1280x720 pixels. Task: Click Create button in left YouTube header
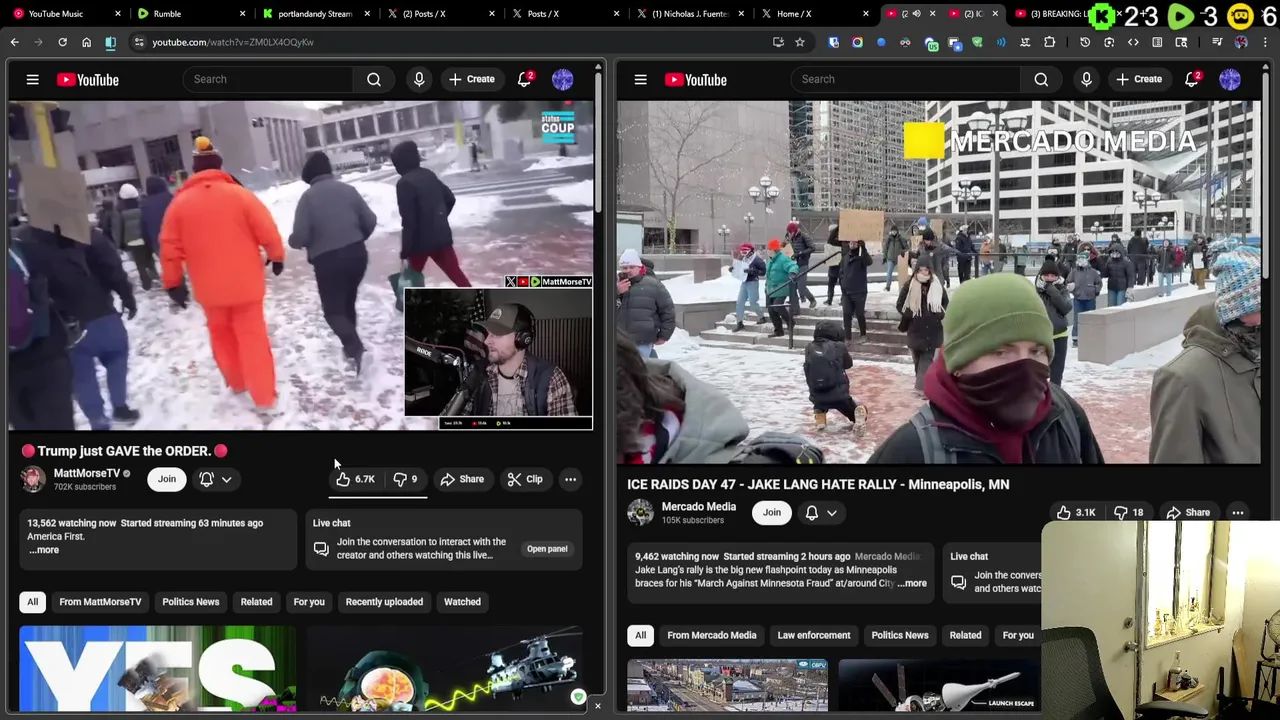472,79
